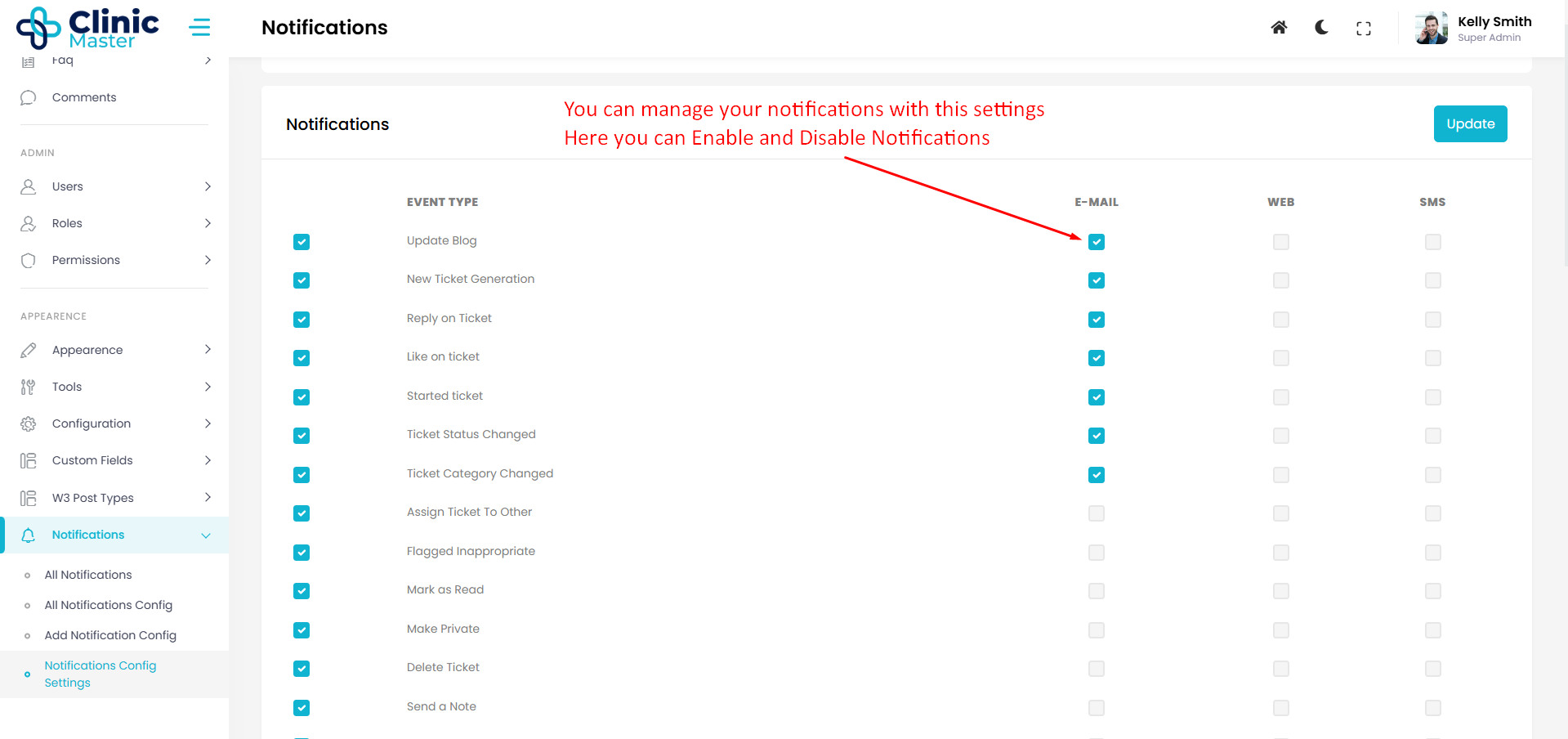
Task: Open All Notifications Config menu item
Action: point(108,605)
